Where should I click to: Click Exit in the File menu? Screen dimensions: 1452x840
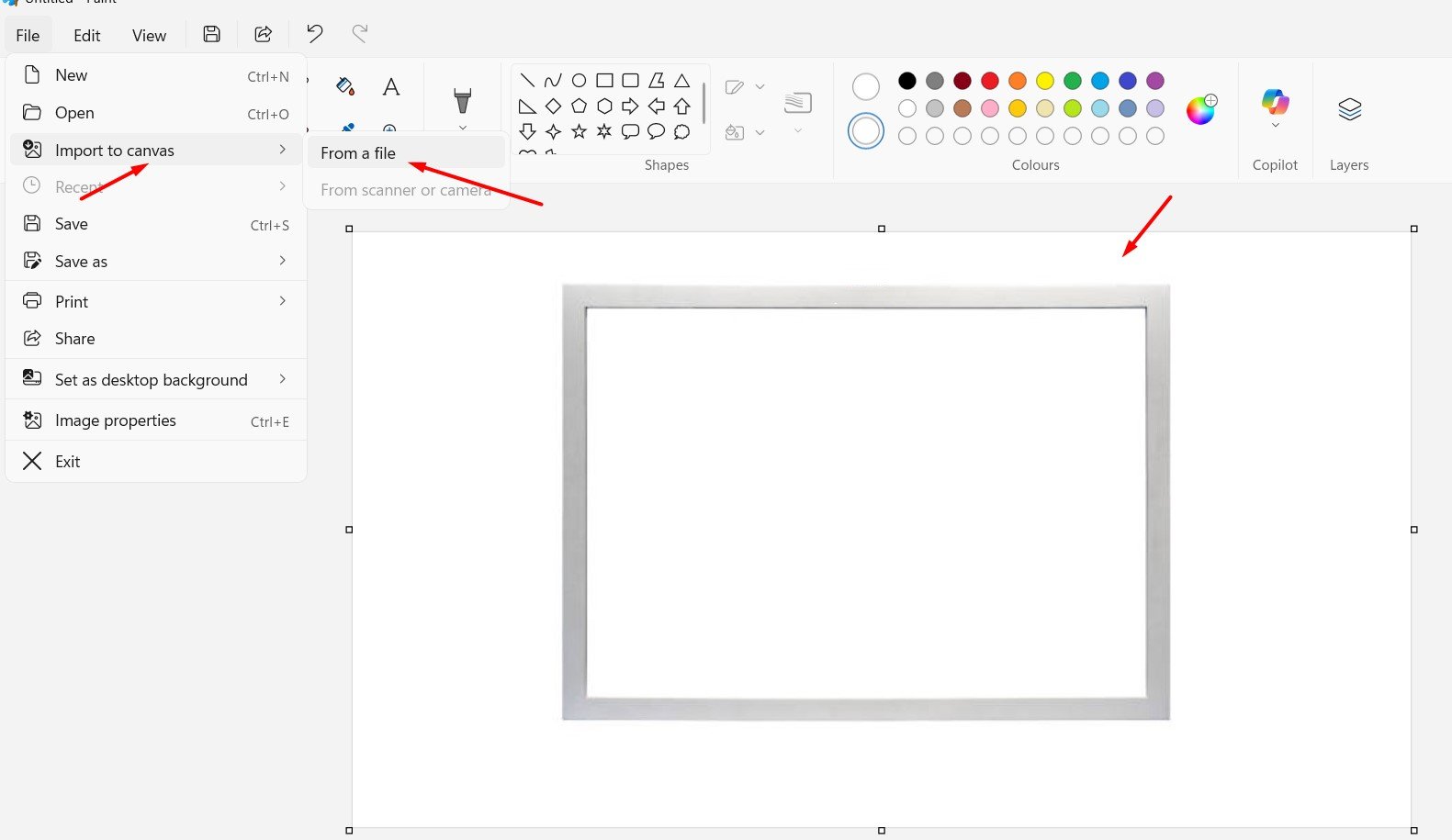(156, 462)
